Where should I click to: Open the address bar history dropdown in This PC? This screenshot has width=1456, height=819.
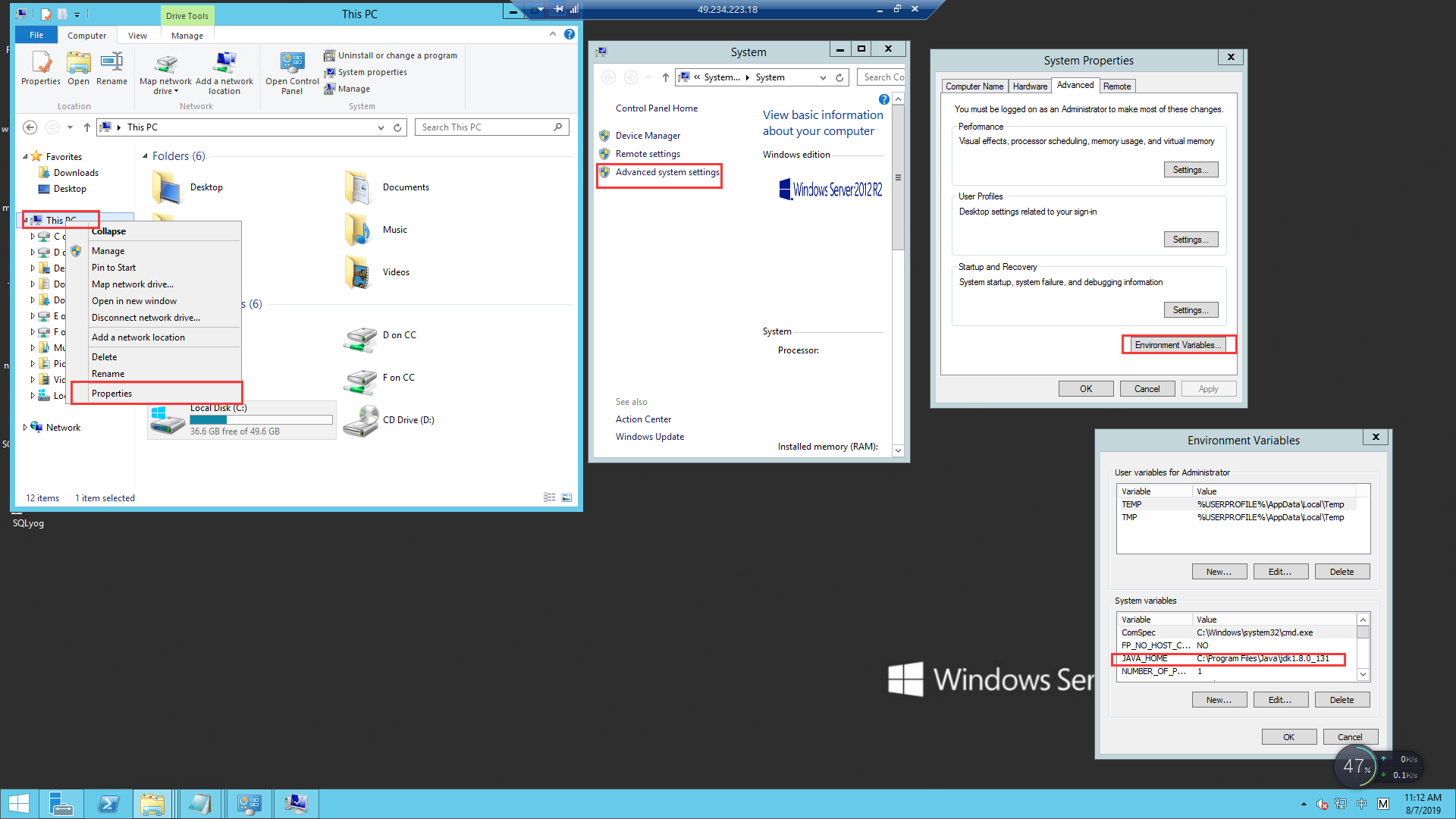(x=381, y=127)
